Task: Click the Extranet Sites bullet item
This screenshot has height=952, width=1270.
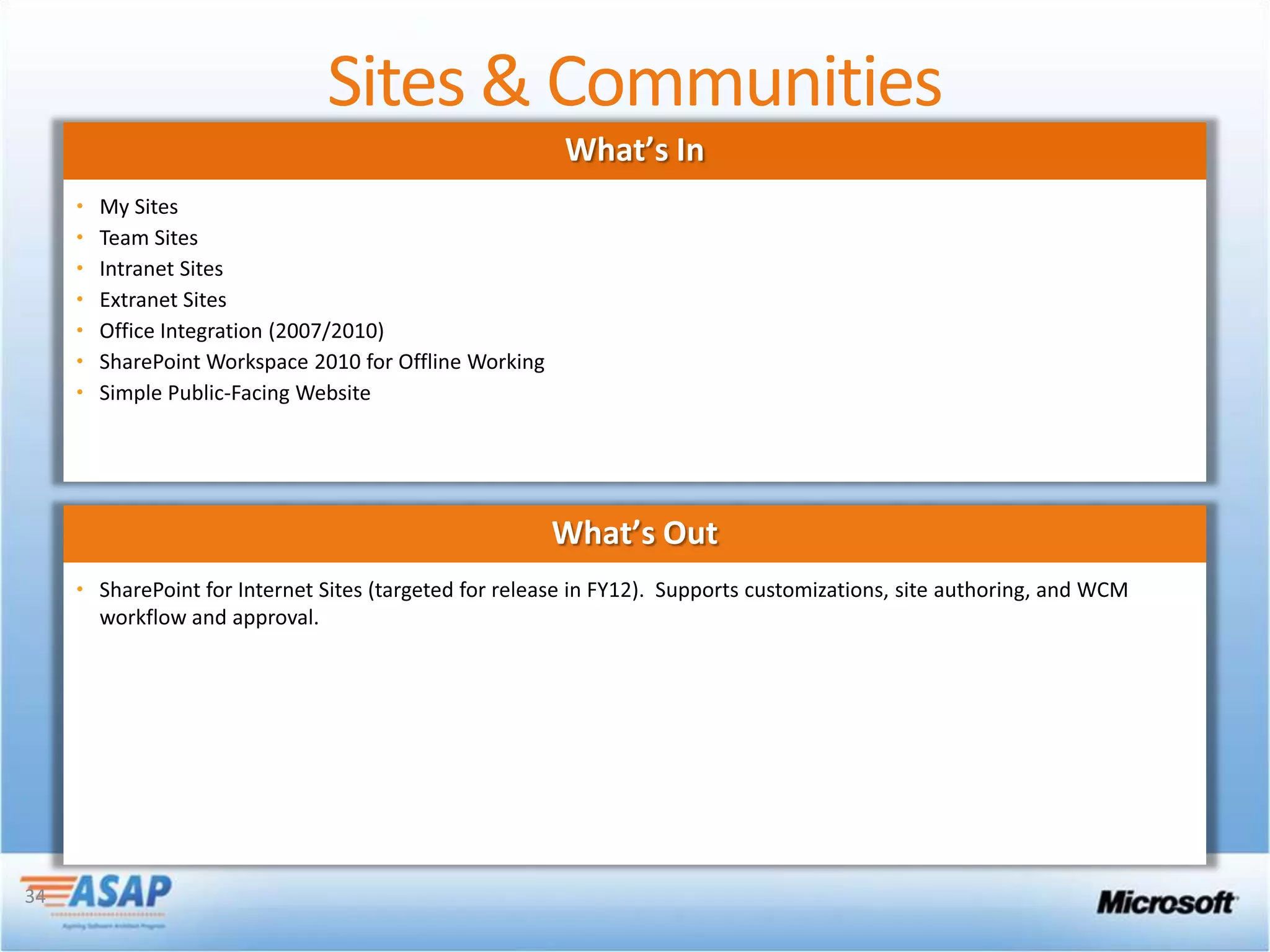Action: point(162,300)
